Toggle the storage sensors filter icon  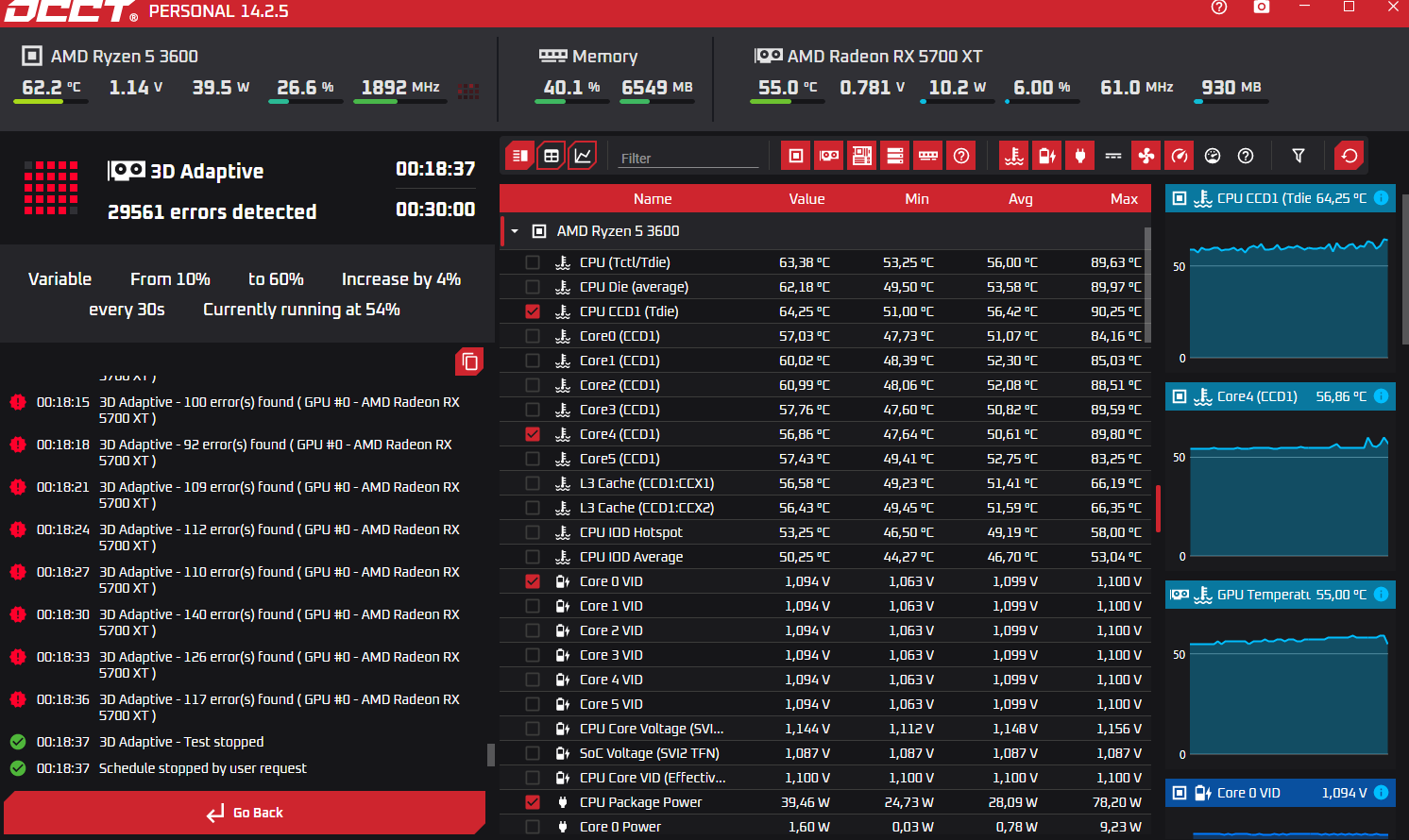[895, 156]
